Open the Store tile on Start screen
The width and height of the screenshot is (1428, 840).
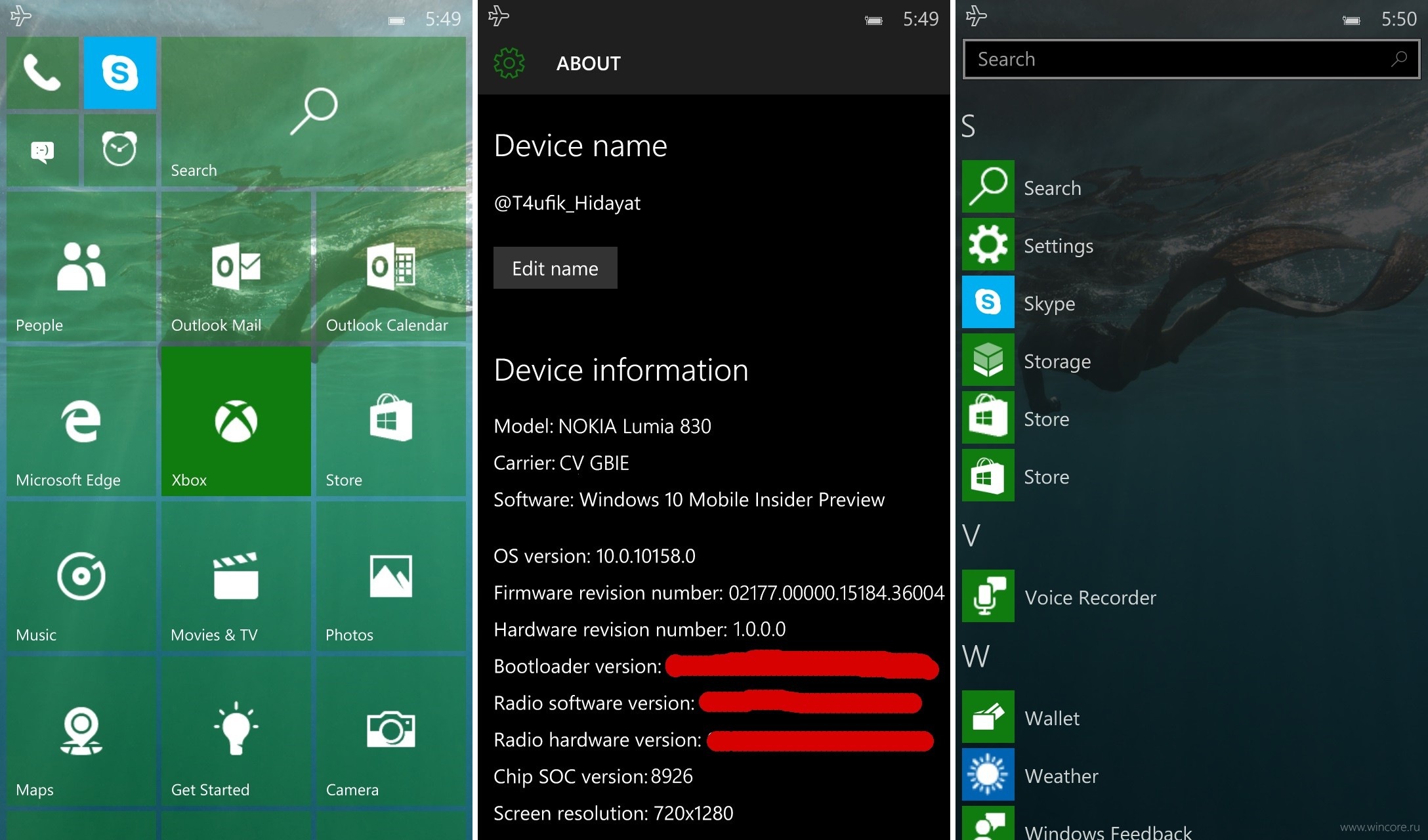pos(391,421)
